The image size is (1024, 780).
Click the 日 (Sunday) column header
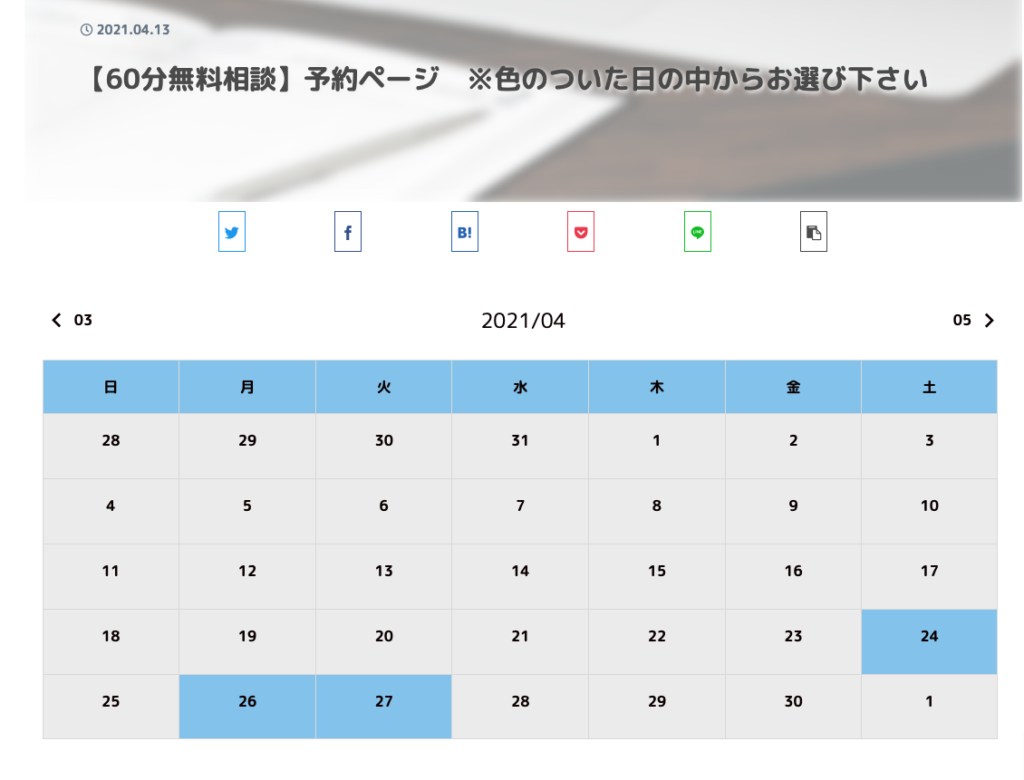[111, 387]
